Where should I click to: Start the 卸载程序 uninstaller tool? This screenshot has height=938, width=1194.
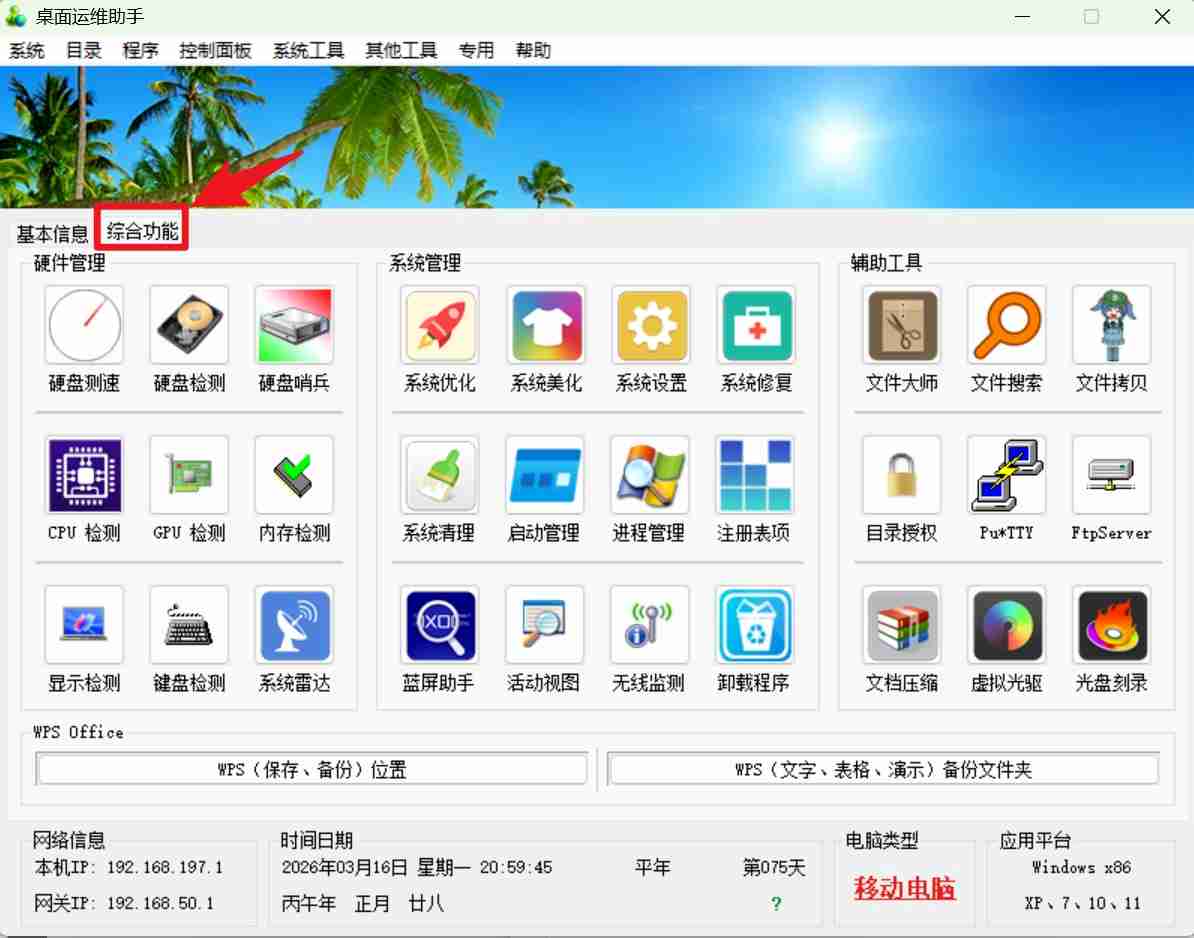(755, 626)
